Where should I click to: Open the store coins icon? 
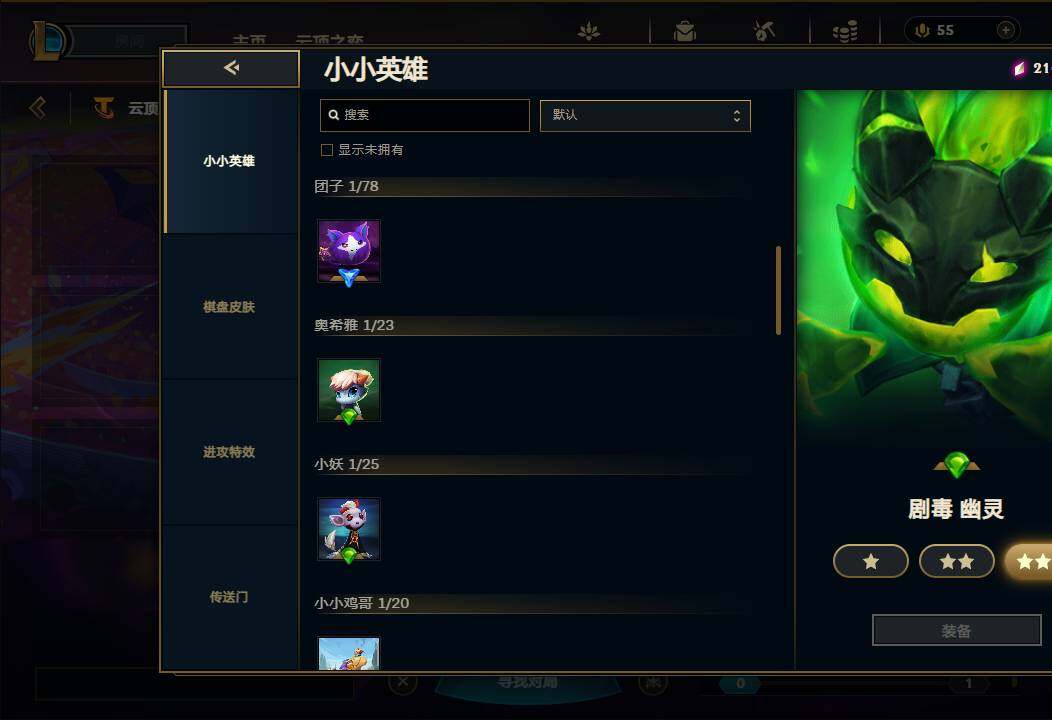click(x=845, y=31)
